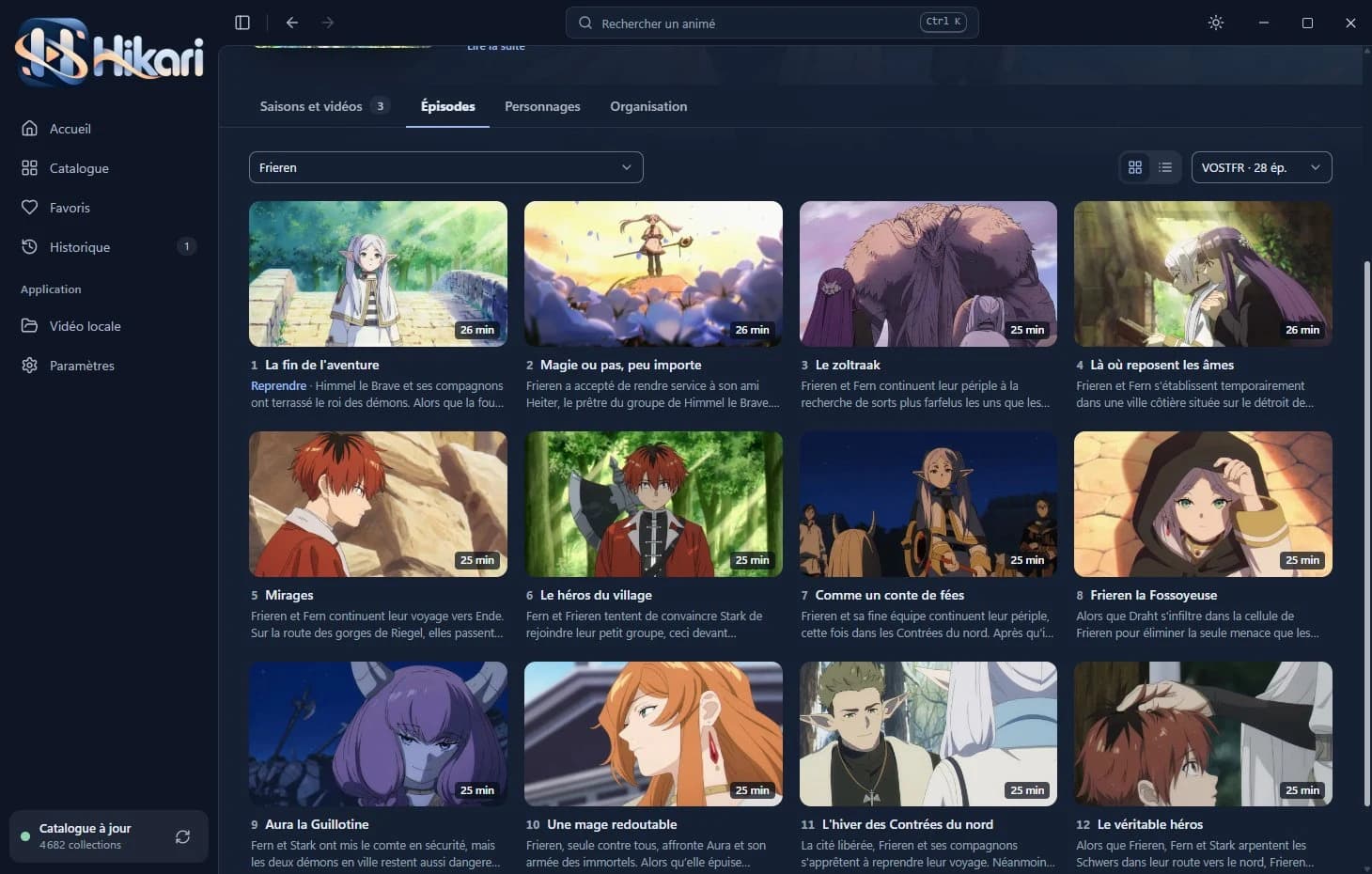Viewport: 1372px width, 874px height.
Task: Open episode 3 Le zoltraak thumbnail
Action: tap(928, 273)
